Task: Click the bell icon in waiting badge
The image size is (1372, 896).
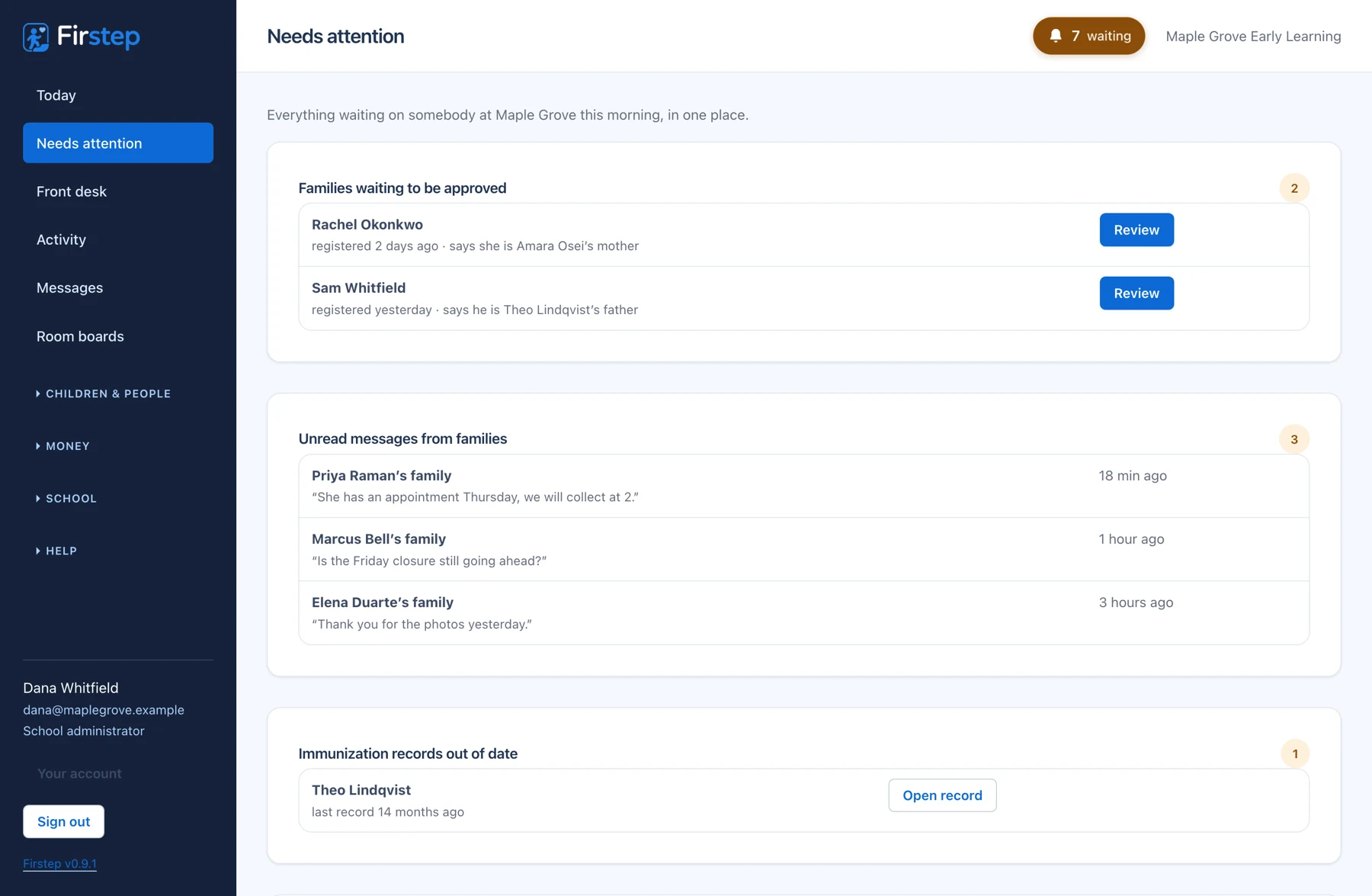Action: coord(1056,36)
